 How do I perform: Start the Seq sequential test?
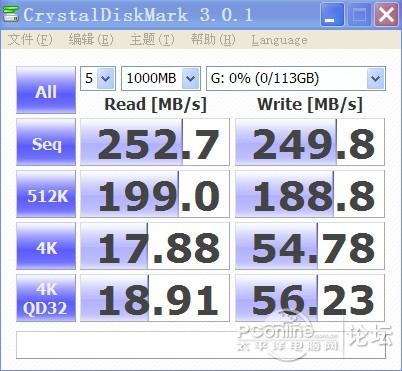coord(46,142)
